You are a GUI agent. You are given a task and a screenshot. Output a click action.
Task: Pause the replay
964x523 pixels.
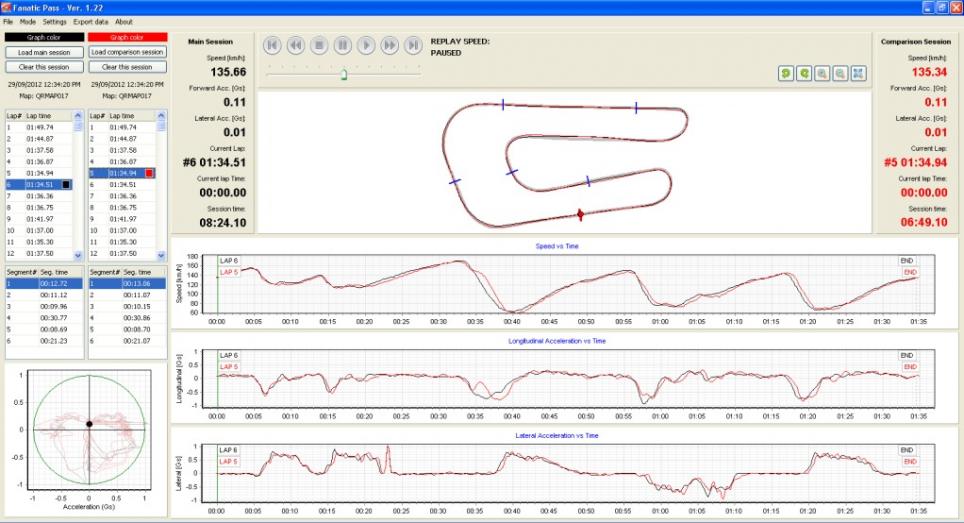coord(342,45)
